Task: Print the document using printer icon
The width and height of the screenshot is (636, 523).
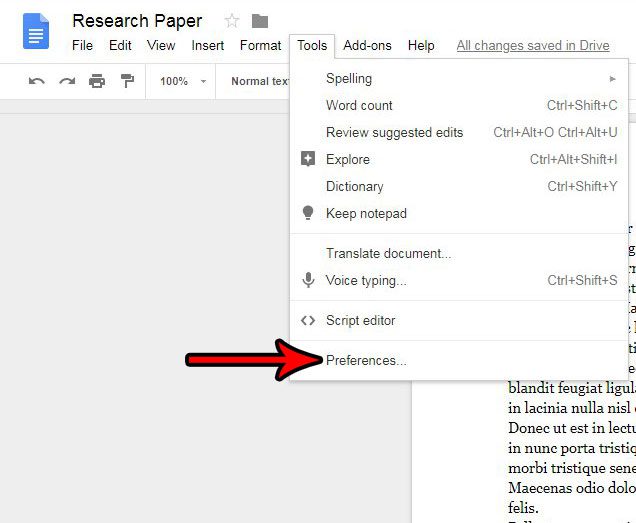Action: [x=97, y=81]
